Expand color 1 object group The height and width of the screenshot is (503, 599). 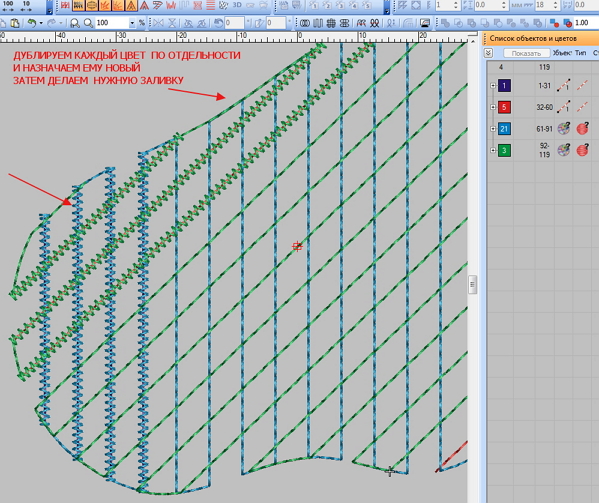pyautogui.click(x=493, y=86)
